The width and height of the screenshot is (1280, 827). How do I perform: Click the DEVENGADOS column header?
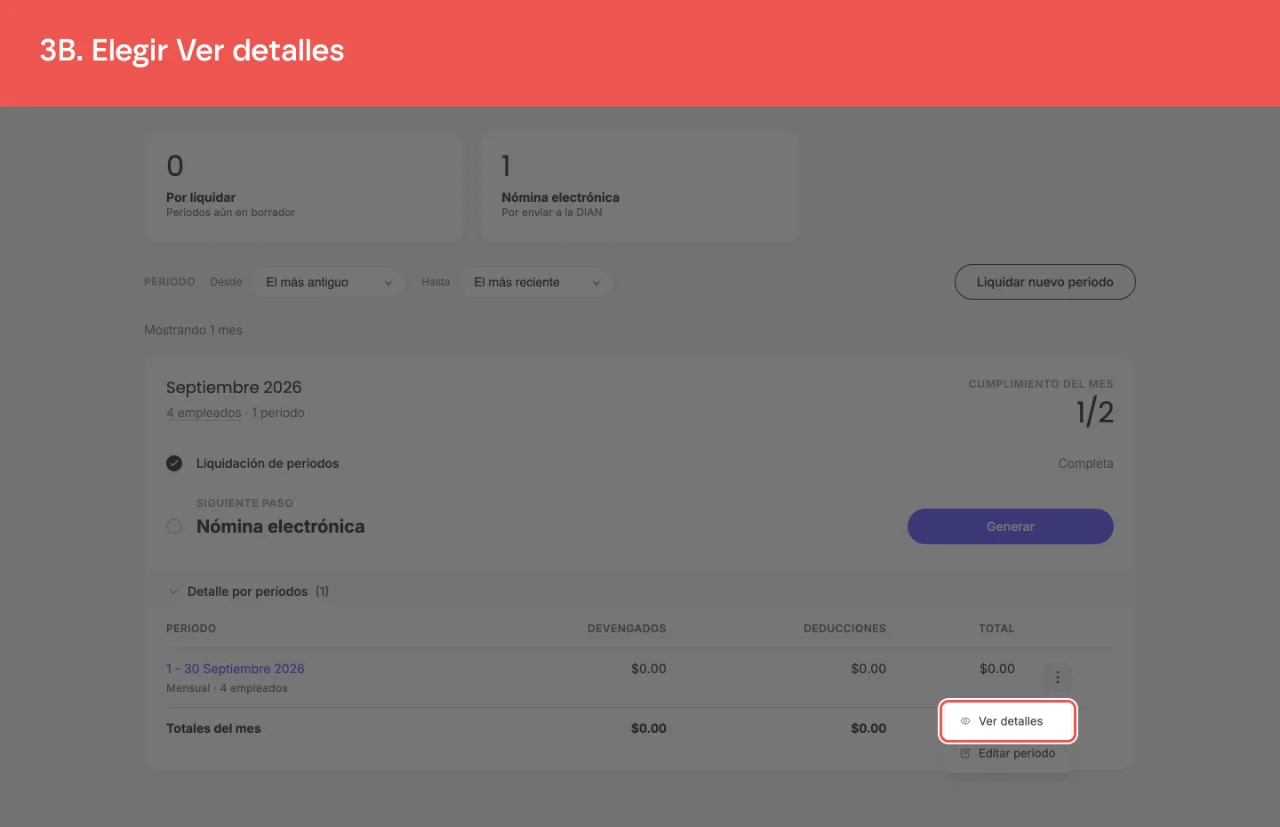626,629
